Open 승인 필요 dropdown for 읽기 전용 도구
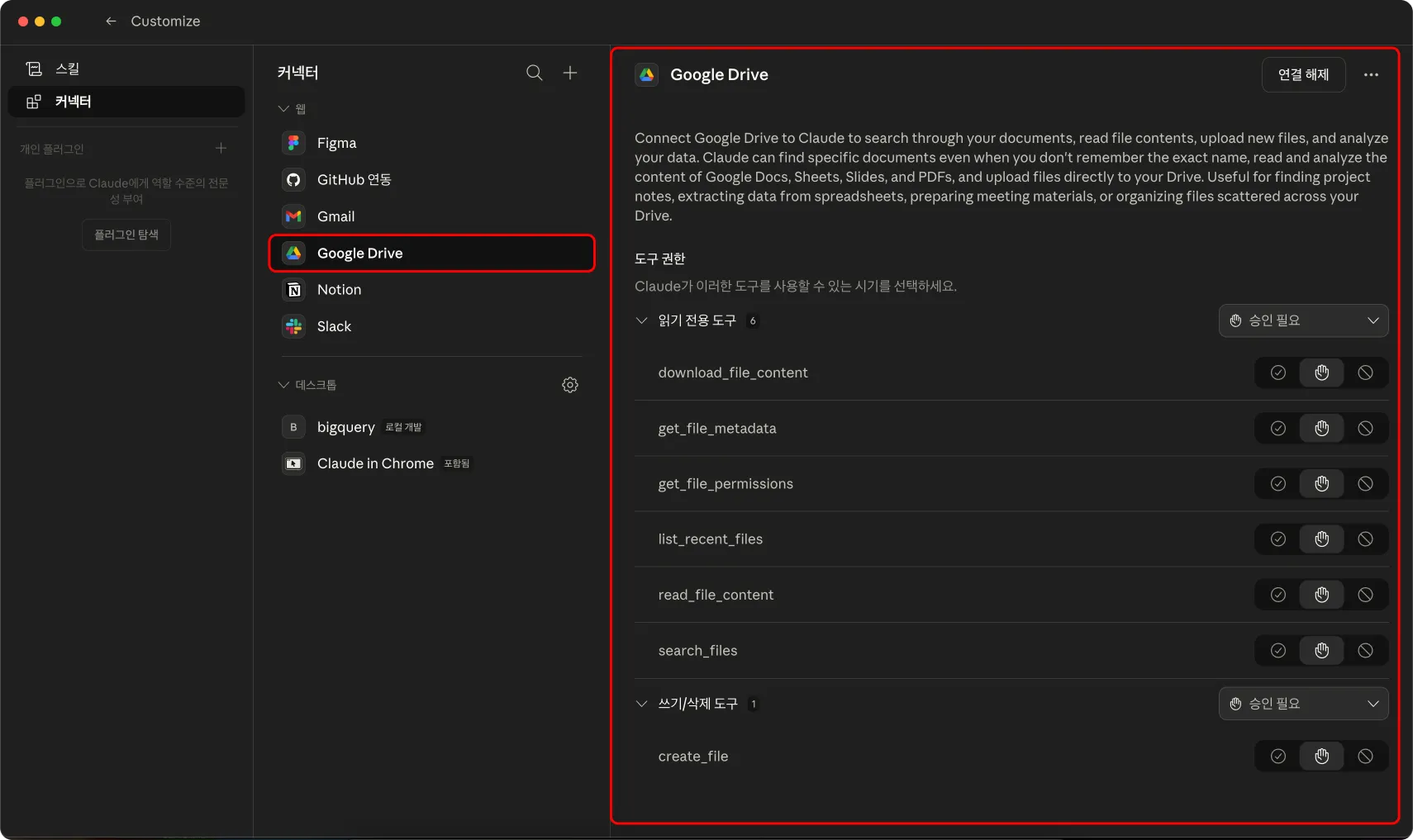 click(x=1303, y=320)
